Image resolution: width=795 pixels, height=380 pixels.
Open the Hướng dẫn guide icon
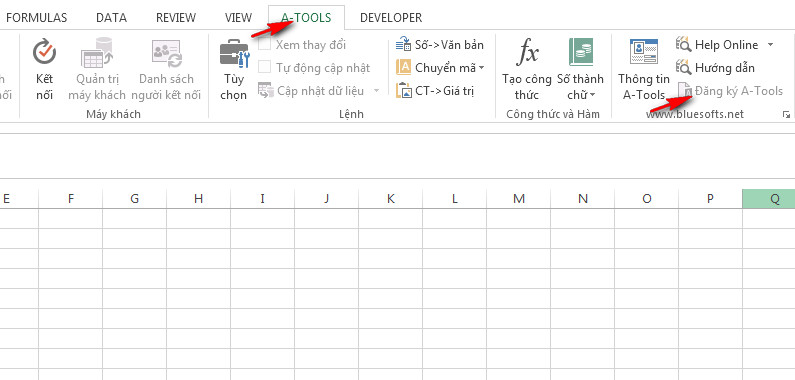point(683,67)
